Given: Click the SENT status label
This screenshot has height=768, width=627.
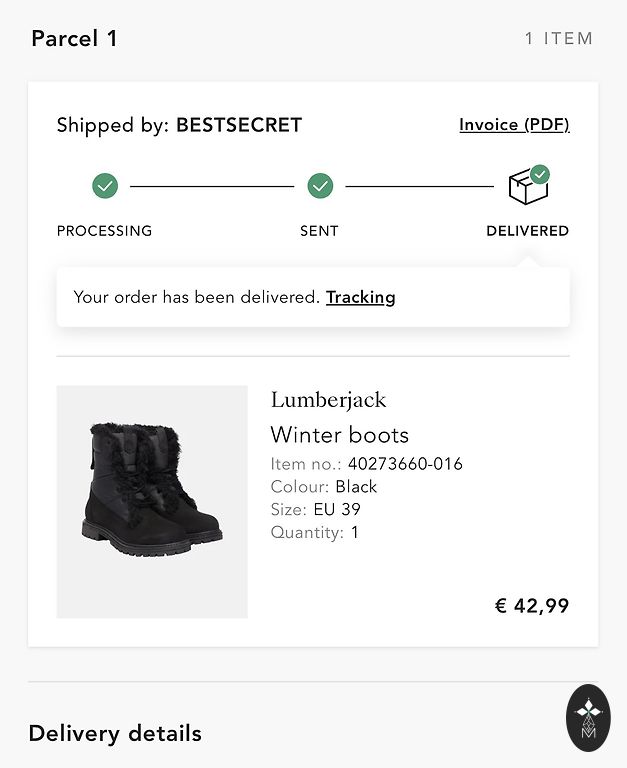Looking at the screenshot, I should (319, 231).
